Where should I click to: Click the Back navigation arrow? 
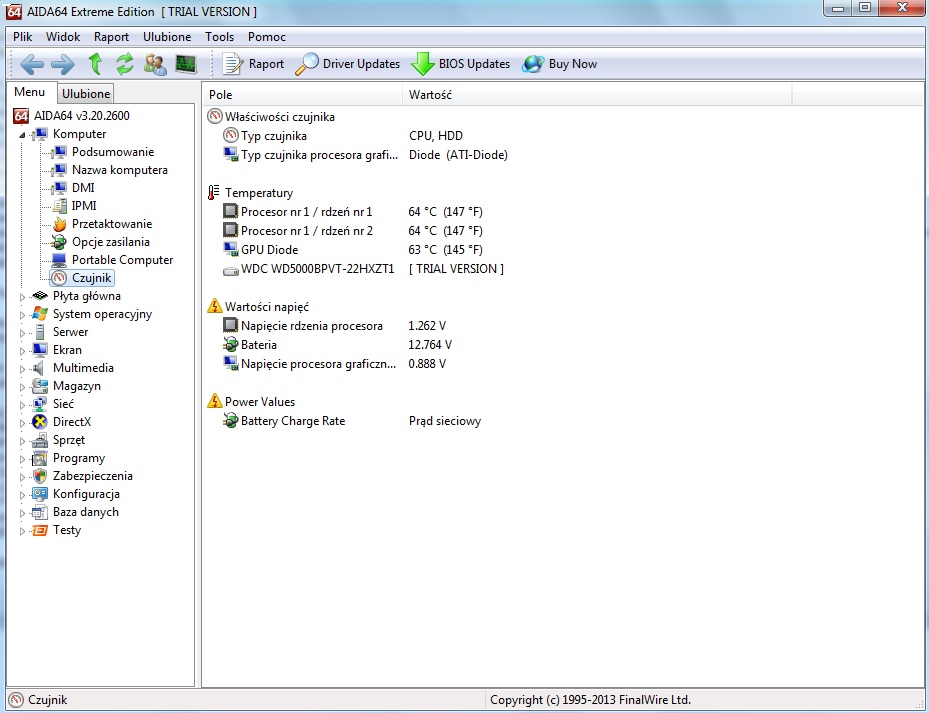32,64
